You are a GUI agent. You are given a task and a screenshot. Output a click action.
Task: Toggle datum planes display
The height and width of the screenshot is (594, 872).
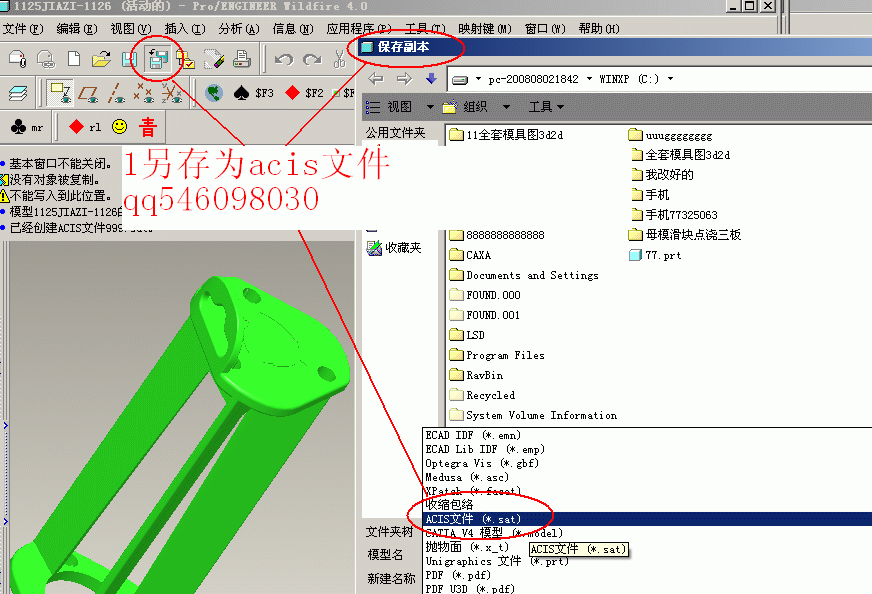(x=88, y=93)
